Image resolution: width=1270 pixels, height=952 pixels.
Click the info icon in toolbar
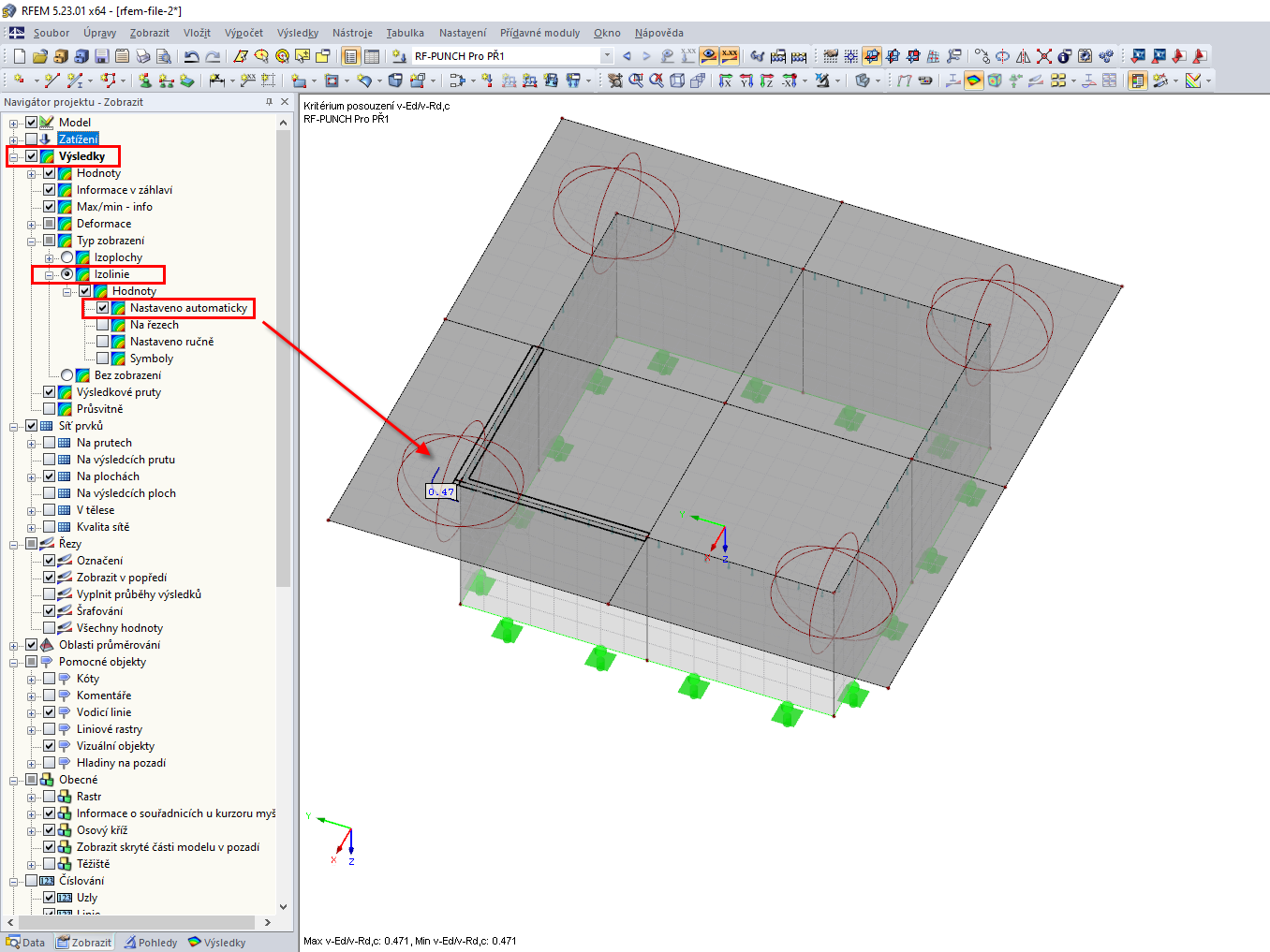[x=1065, y=56]
